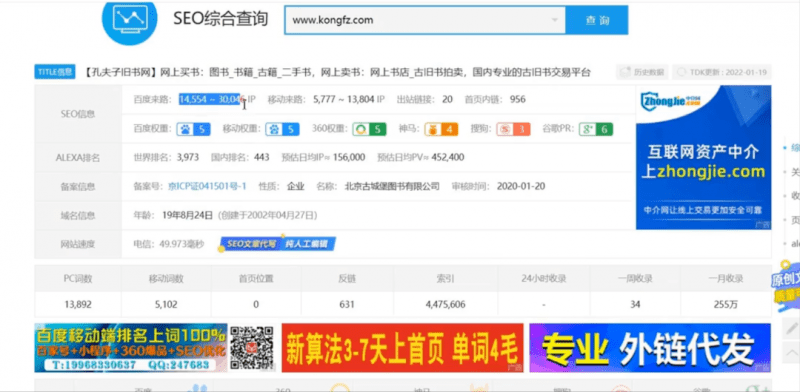
Task: Click the page title text 孔夫子旧书网
Action: click(120, 72)
